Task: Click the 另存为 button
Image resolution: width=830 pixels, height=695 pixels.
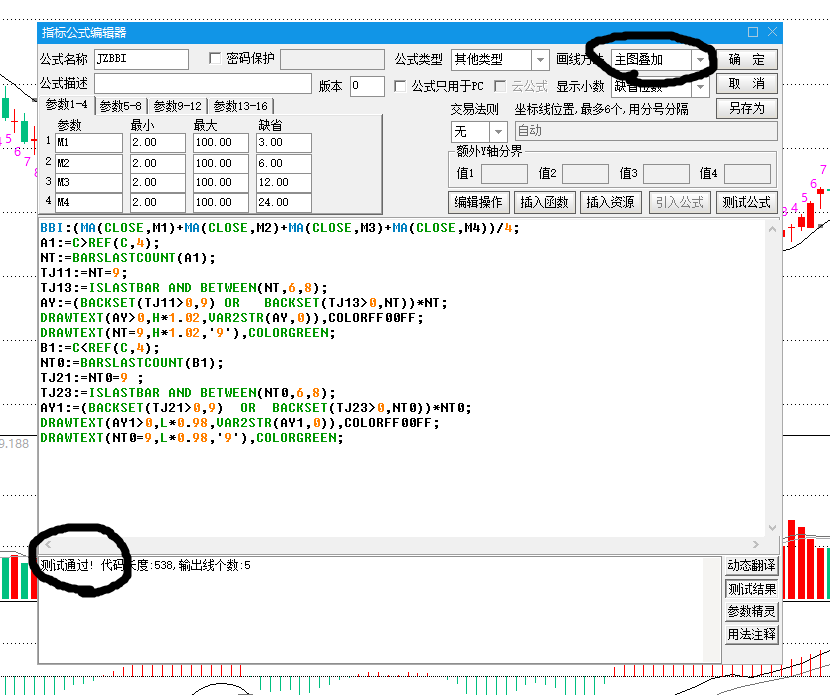Action: pyautogui.click(x=746, y=108)
